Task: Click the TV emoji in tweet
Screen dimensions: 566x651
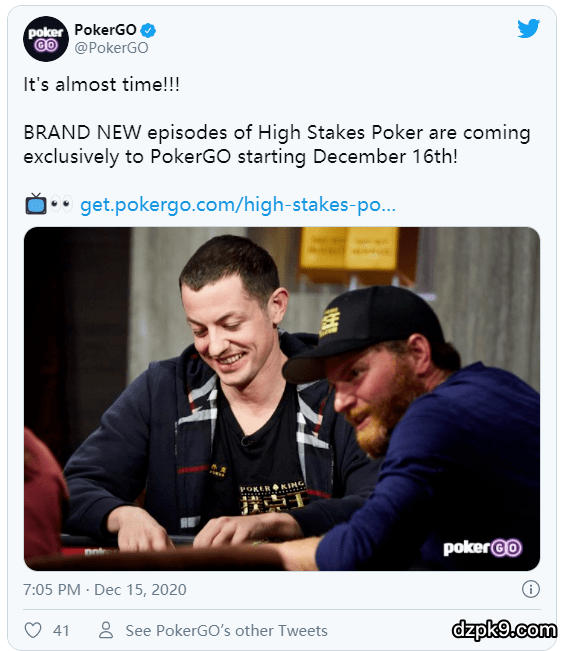Action: tap(36, 204)
